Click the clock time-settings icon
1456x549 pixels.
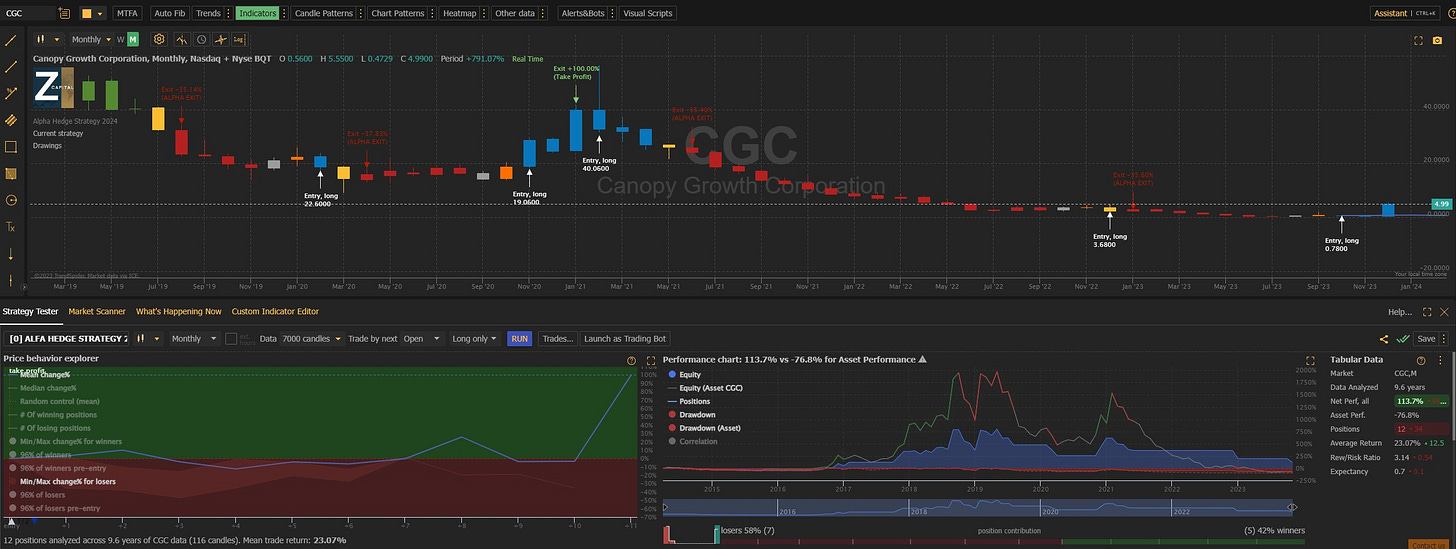pyautogui.click(x=202, y=39)
